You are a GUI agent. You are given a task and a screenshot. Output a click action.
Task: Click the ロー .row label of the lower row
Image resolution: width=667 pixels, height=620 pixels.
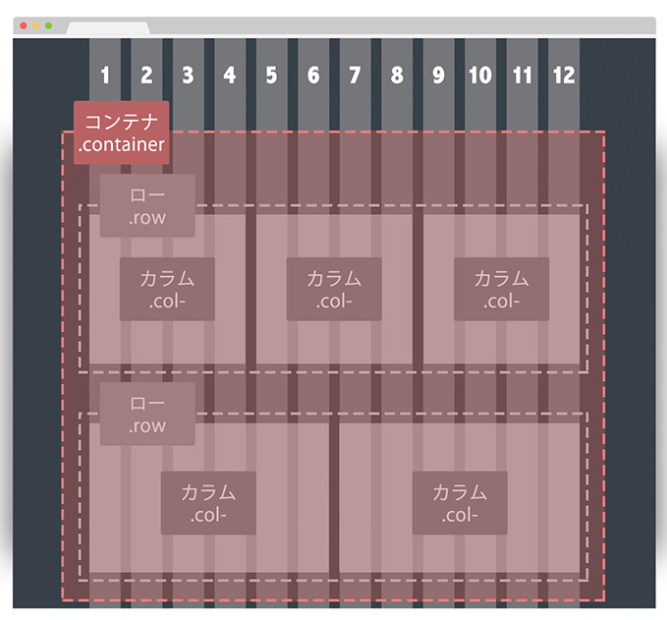coord(148,413)
